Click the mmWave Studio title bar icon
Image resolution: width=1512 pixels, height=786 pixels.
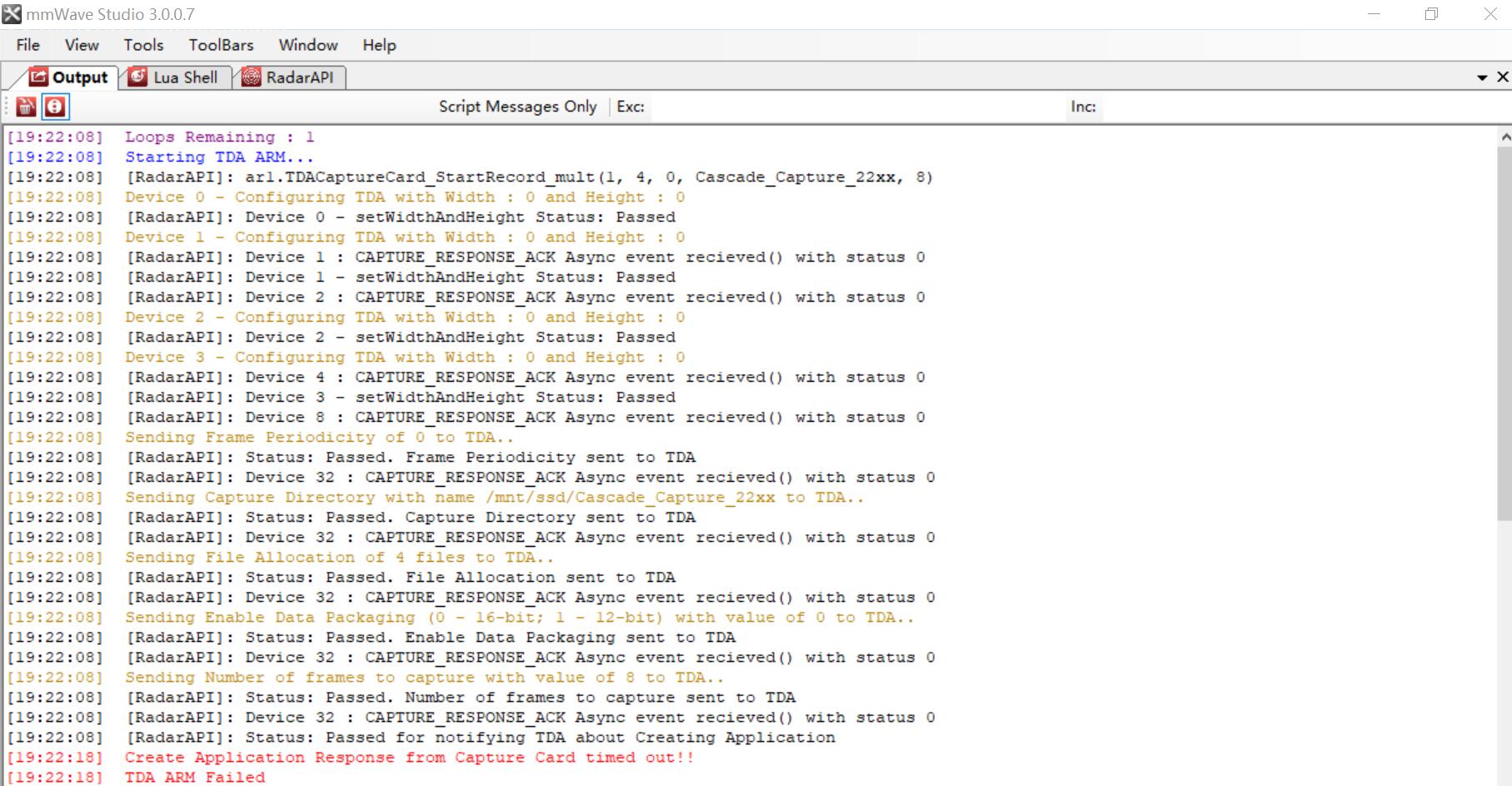coord(12,14)
